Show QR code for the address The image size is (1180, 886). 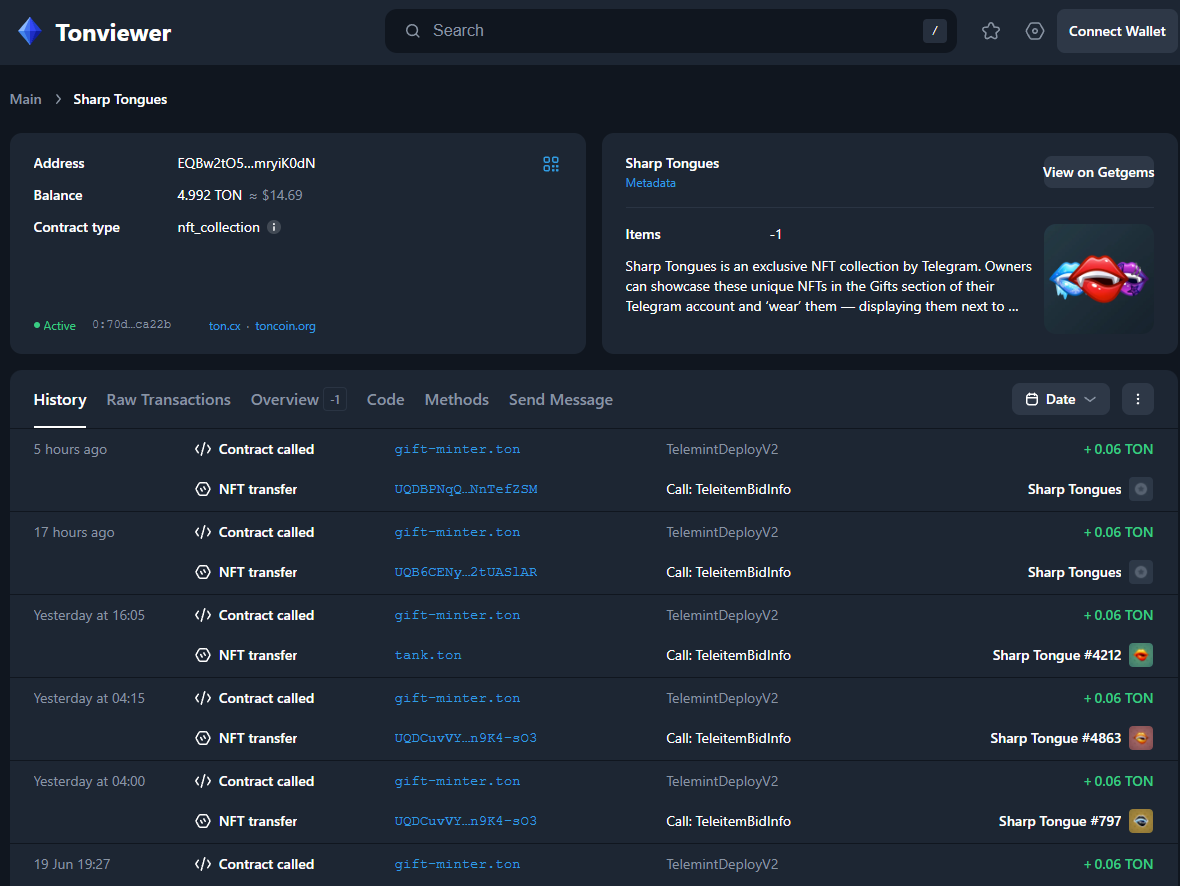[x=551, y=164]
